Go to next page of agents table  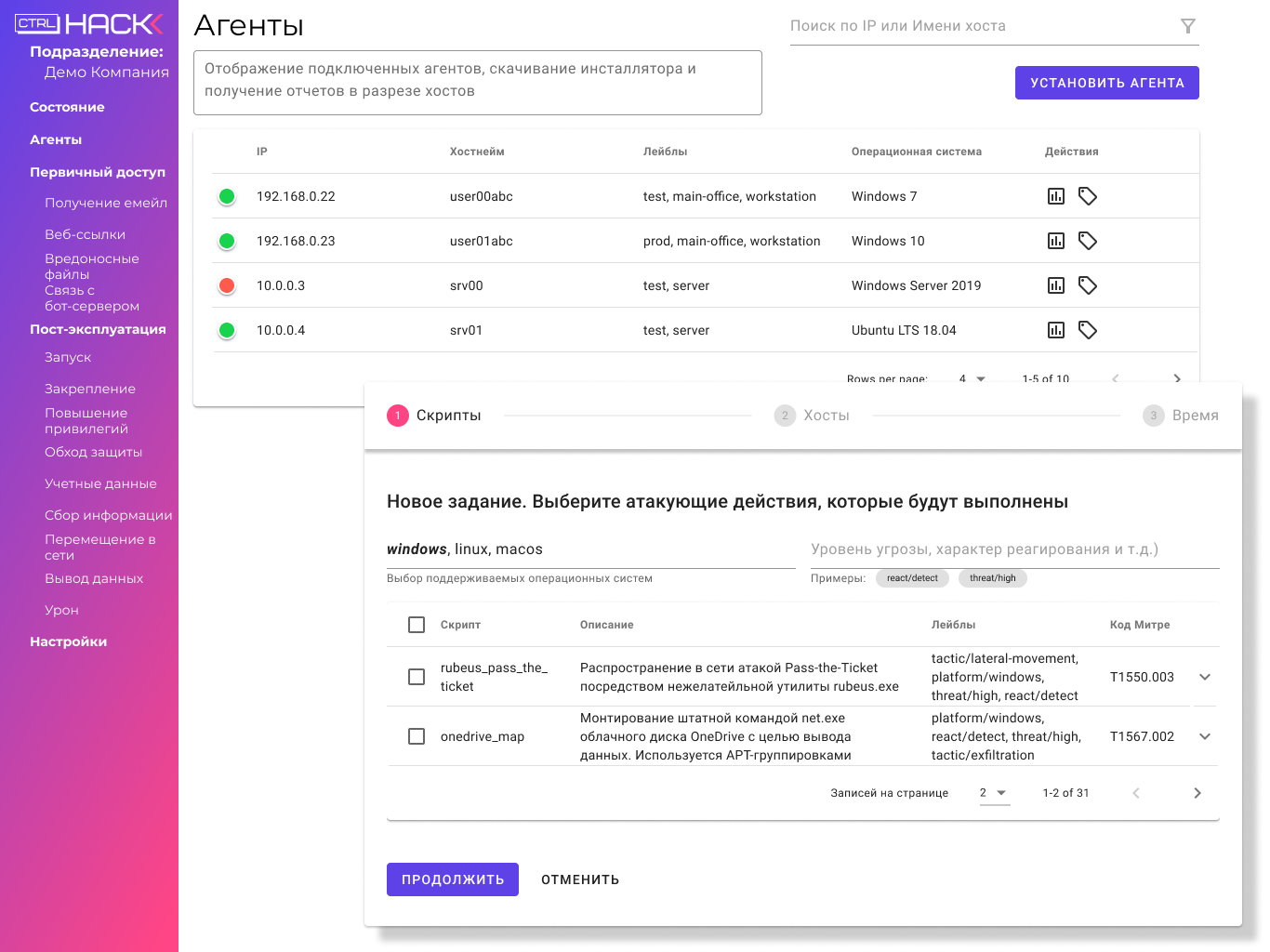pyautogui.click(x=1177, y=378)
